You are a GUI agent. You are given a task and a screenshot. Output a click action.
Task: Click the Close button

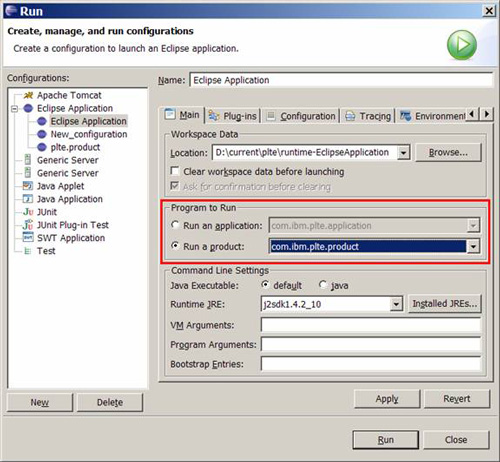click(456, 440)
